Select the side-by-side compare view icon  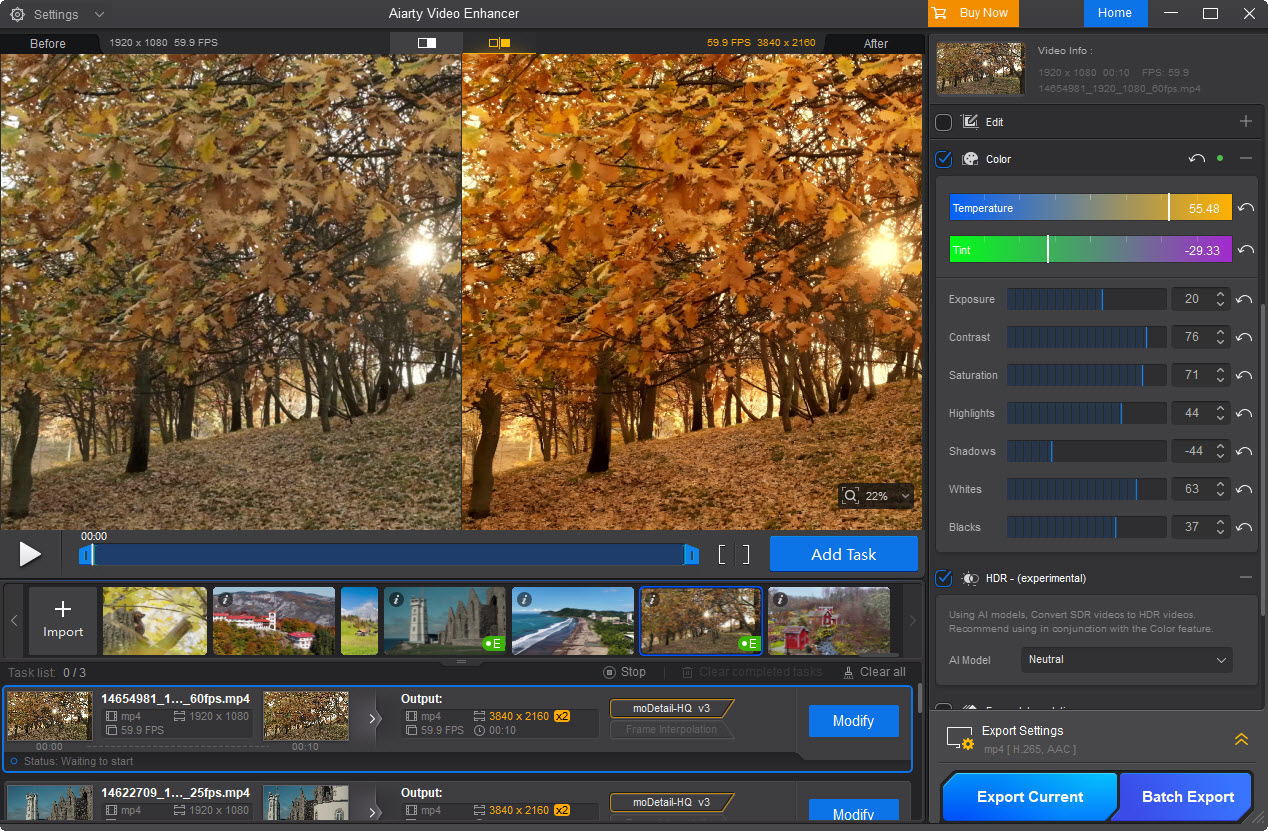tap(499, 43)
